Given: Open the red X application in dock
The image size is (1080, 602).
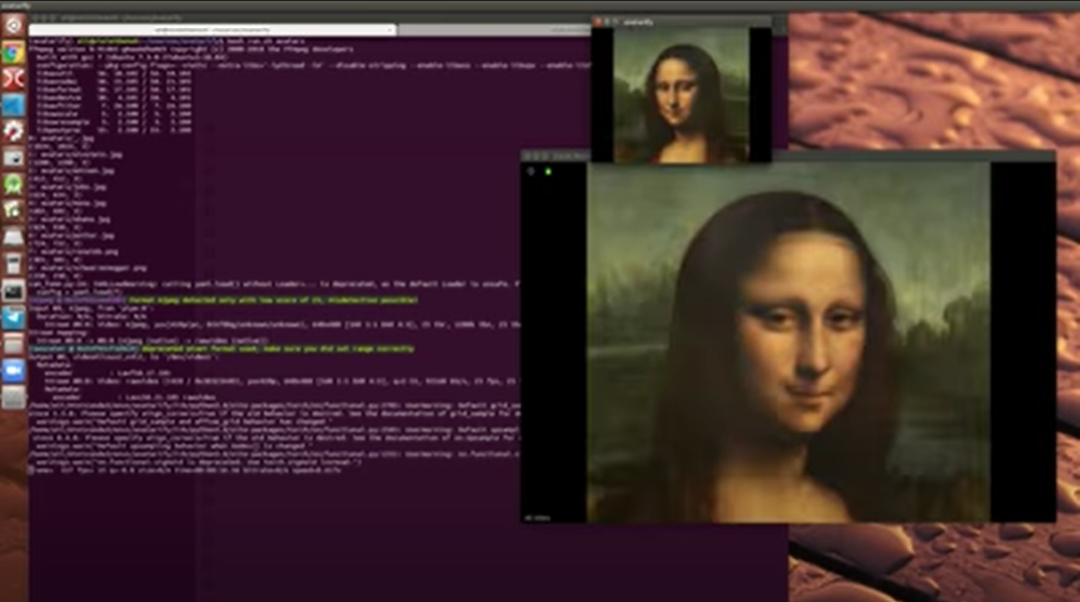Looking at the screenshot, I should 13,79.
